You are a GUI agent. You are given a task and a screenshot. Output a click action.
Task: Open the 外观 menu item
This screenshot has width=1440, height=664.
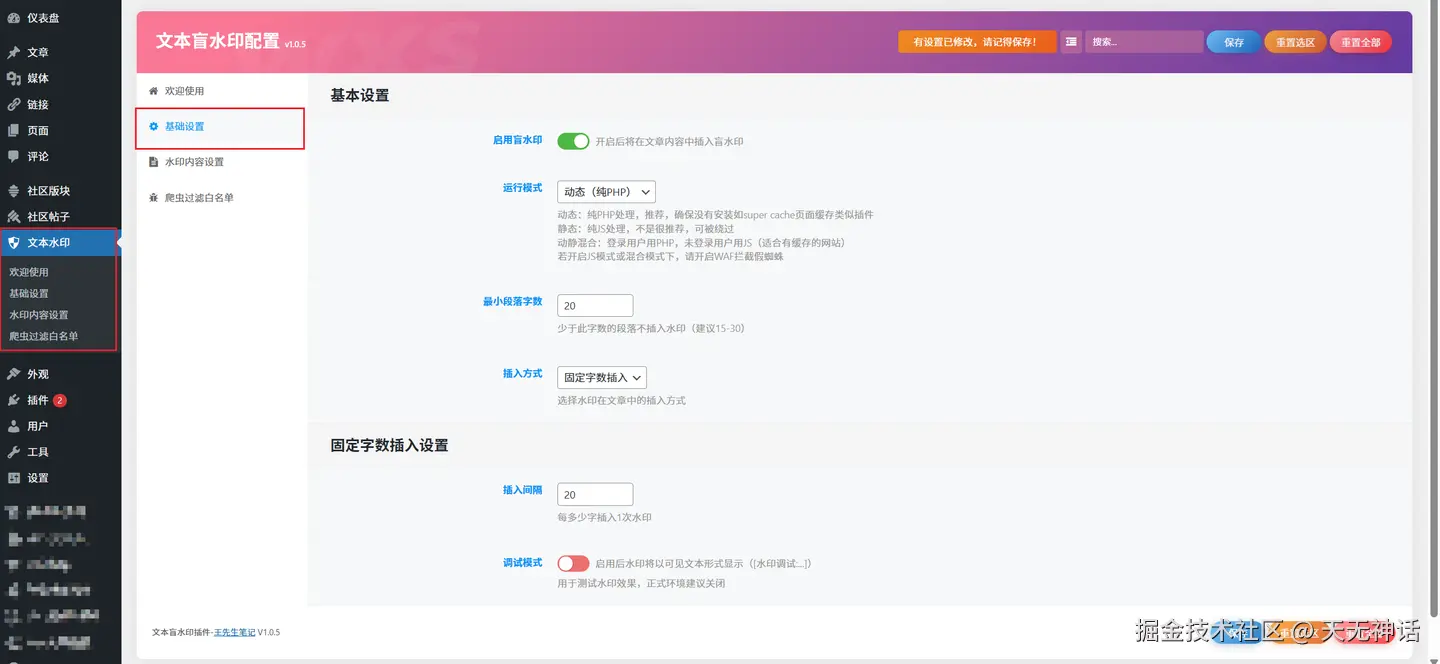[60, 374]
